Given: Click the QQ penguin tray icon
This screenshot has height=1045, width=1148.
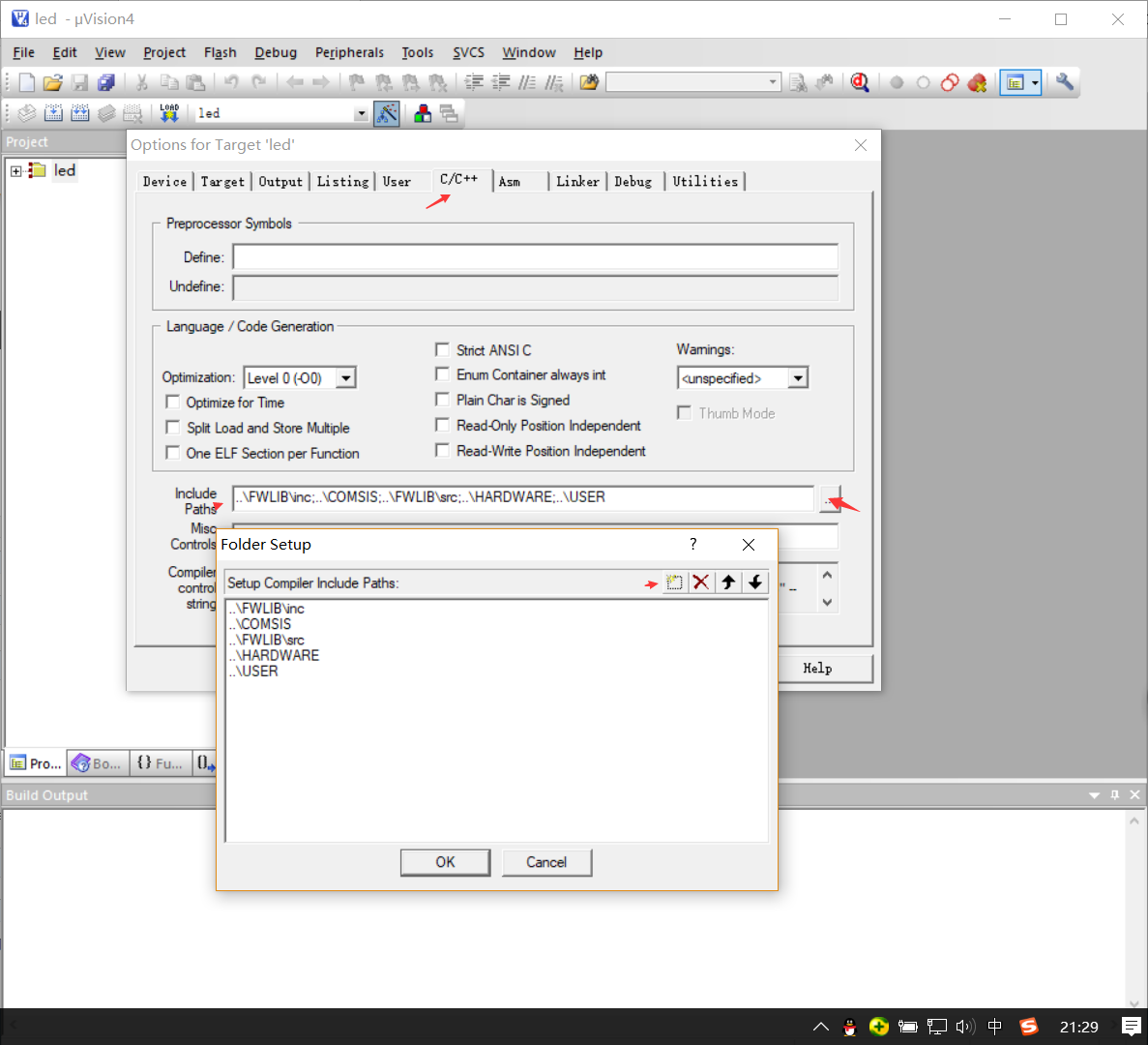Looking at the screenshot, I should click(x=849, y=1027).
